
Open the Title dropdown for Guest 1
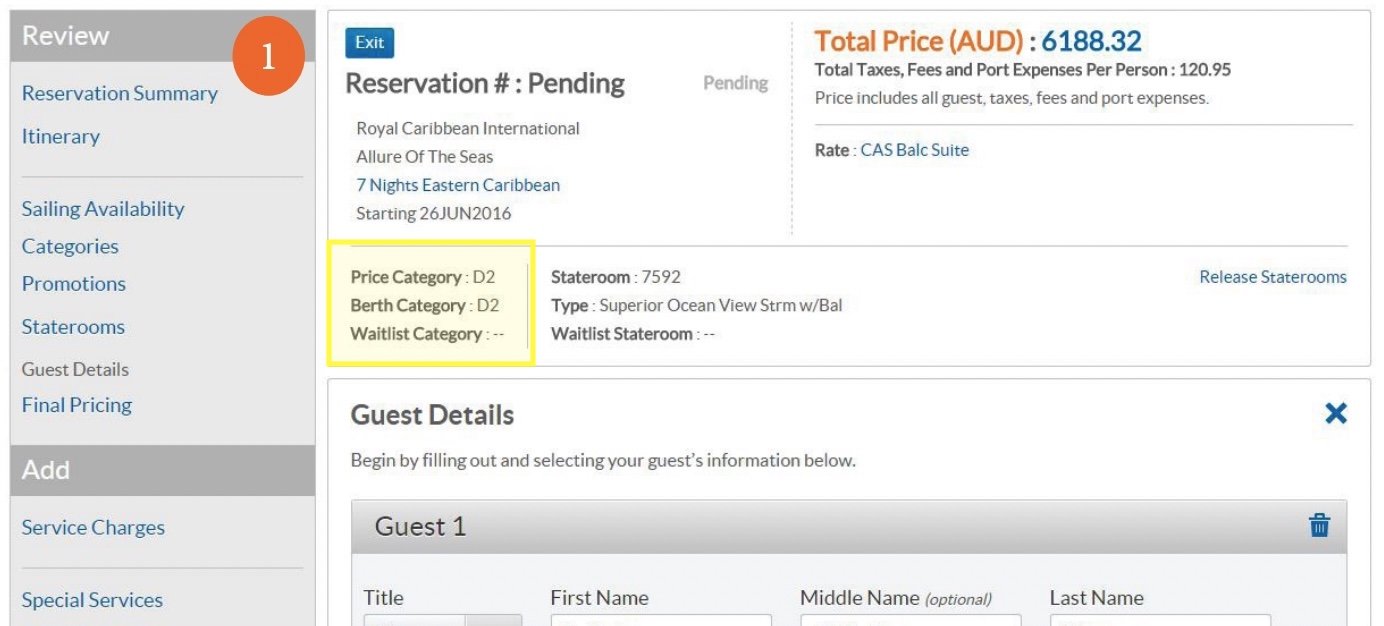pyautogui.click(x=442, y=620)
